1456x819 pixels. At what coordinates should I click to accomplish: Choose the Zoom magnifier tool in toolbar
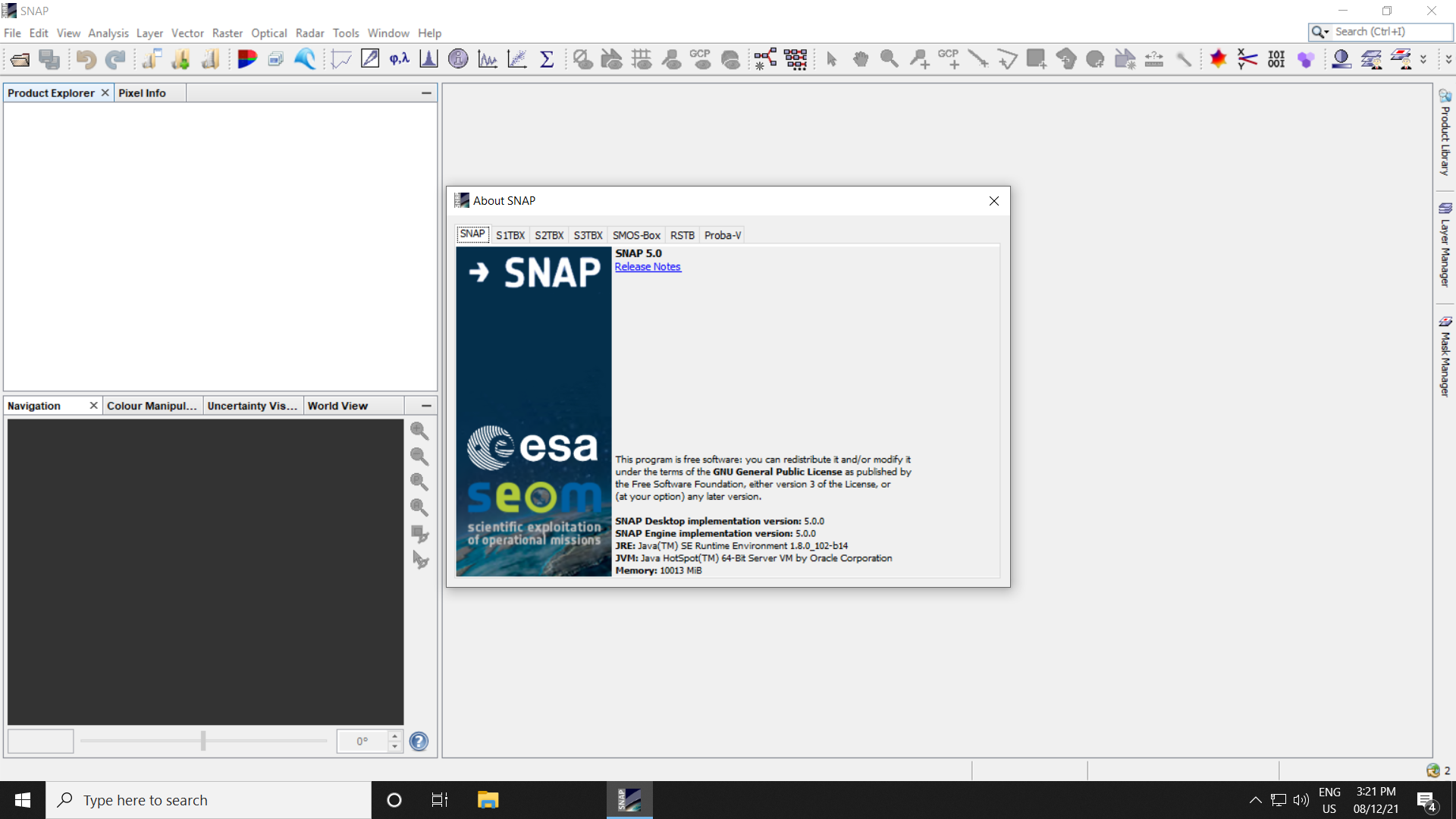pyautogui.click(x=890, y=59)
